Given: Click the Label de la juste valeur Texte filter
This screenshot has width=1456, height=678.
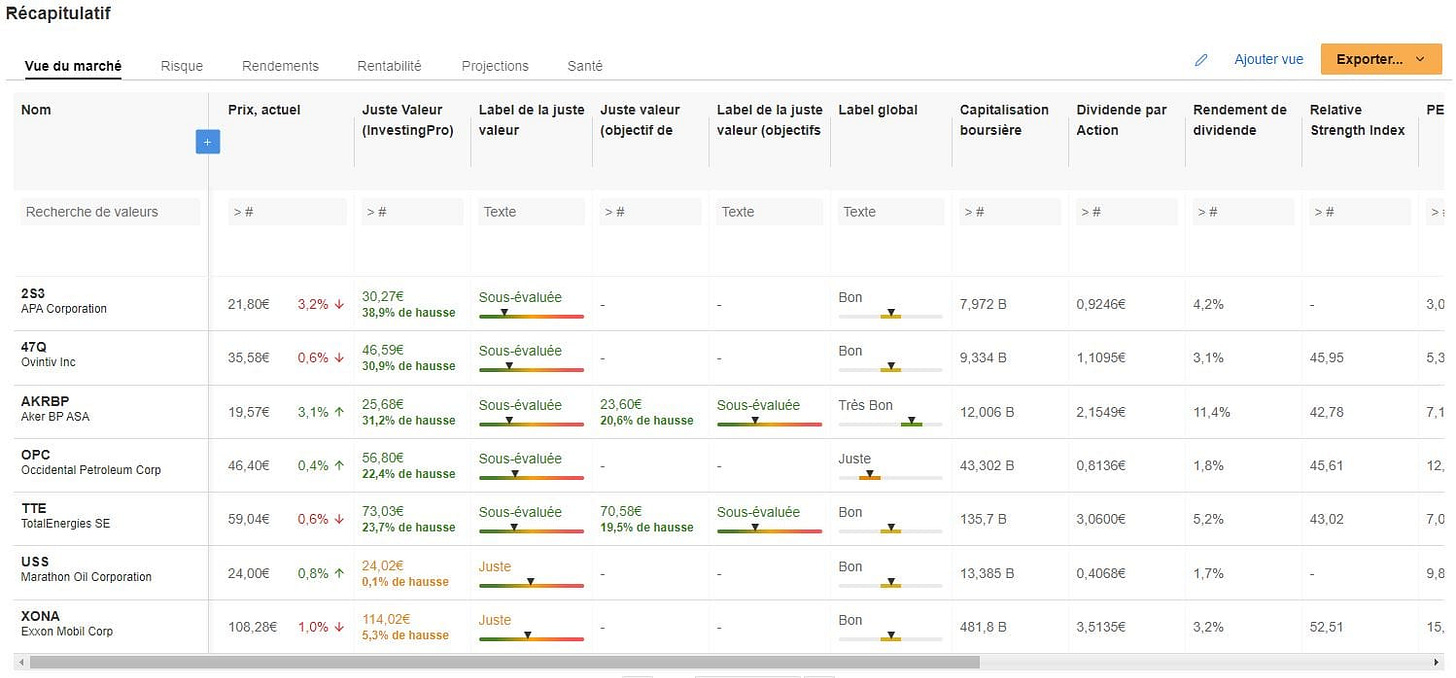Looking at the screenshot, I should [x=531, y=212].
